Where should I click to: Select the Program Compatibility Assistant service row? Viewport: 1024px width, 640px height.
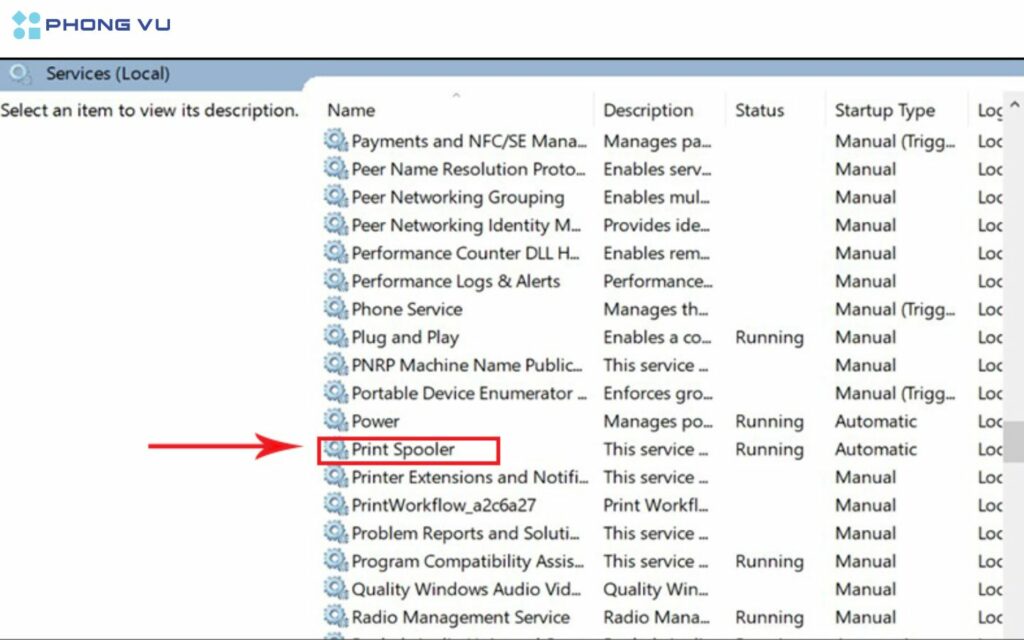click(x=467, y=562)
